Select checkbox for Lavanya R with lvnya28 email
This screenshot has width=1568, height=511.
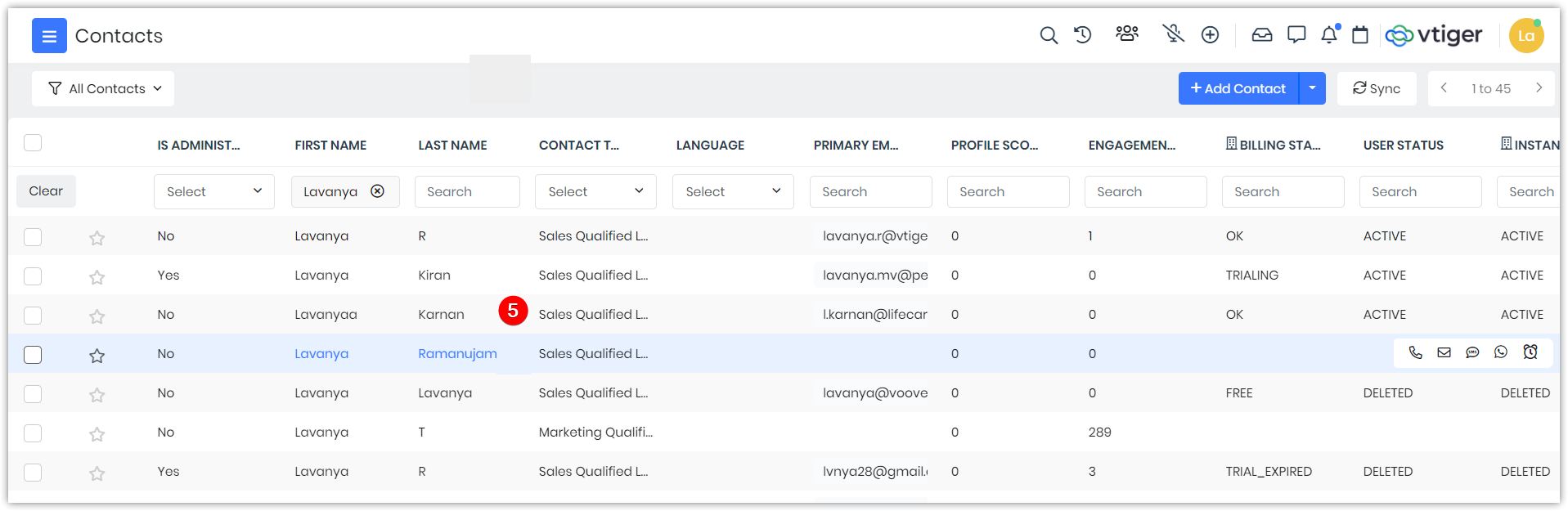(33, 473)
